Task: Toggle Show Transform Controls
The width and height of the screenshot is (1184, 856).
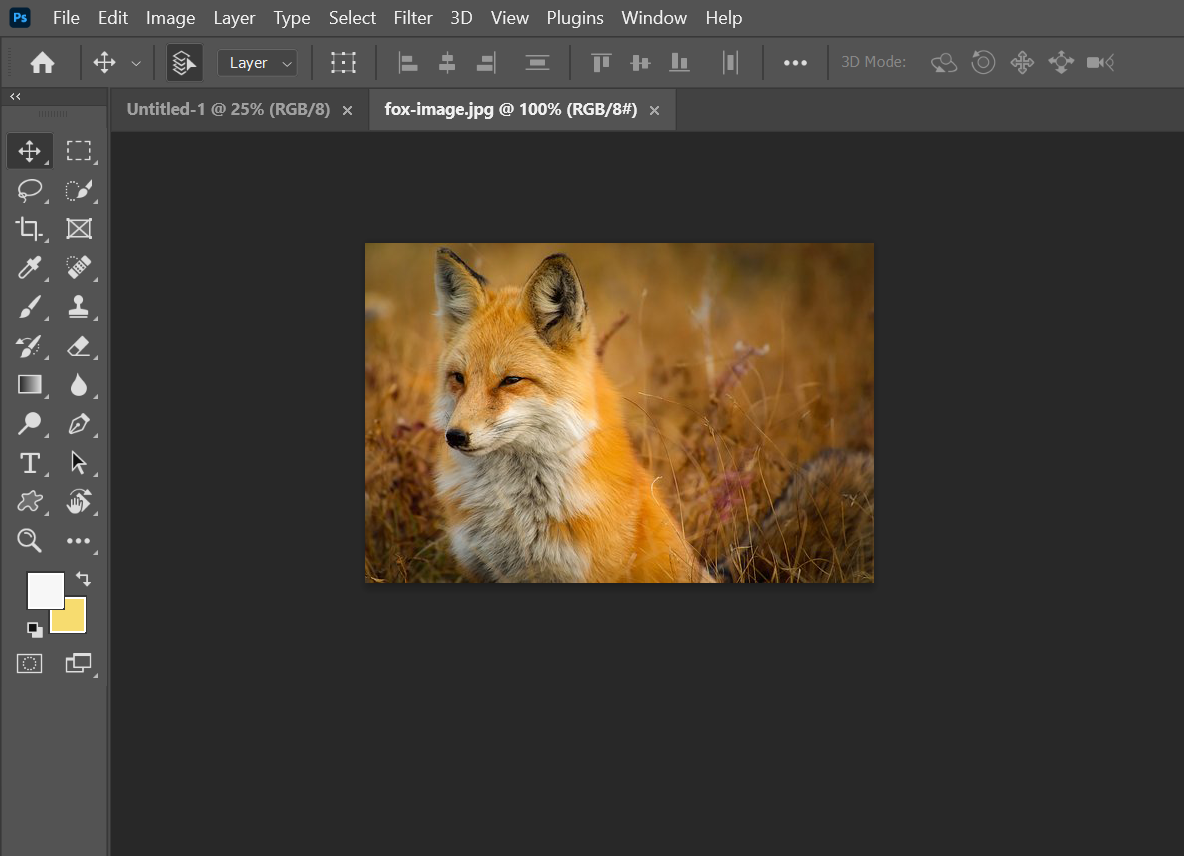Action: click(x=344, y=63)
